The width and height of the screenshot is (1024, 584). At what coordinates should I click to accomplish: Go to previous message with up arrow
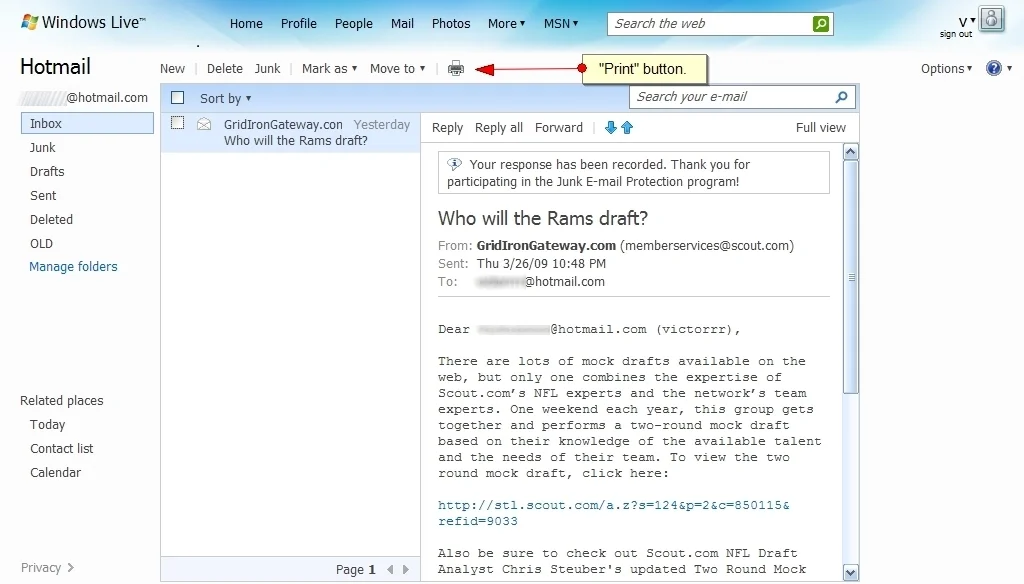[627, 127]
